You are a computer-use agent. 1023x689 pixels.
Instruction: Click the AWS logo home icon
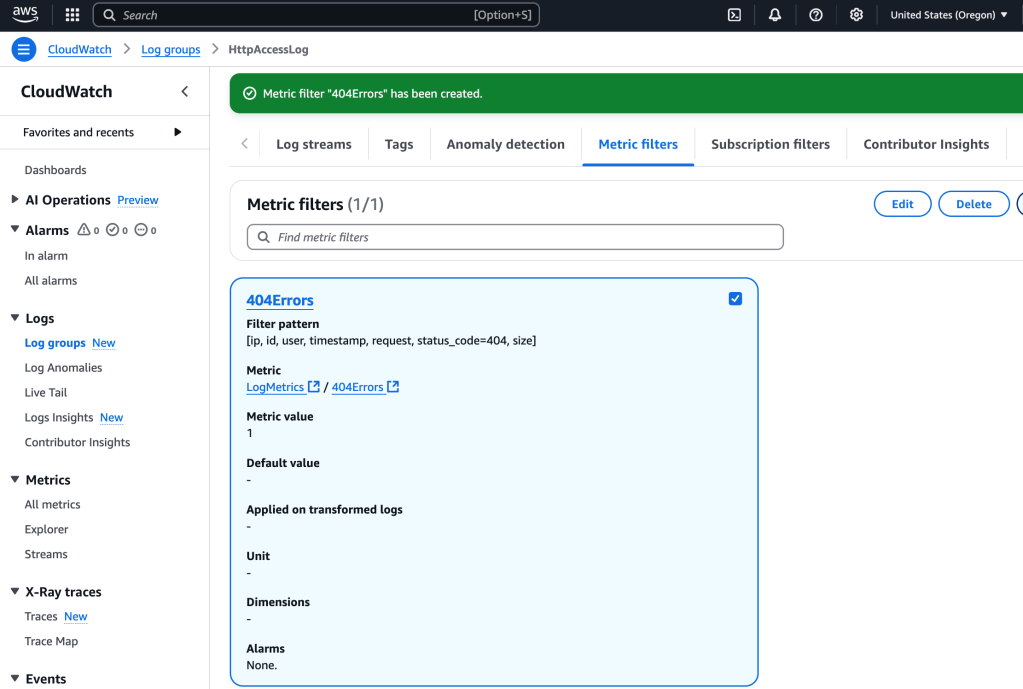tap(26, 15)
